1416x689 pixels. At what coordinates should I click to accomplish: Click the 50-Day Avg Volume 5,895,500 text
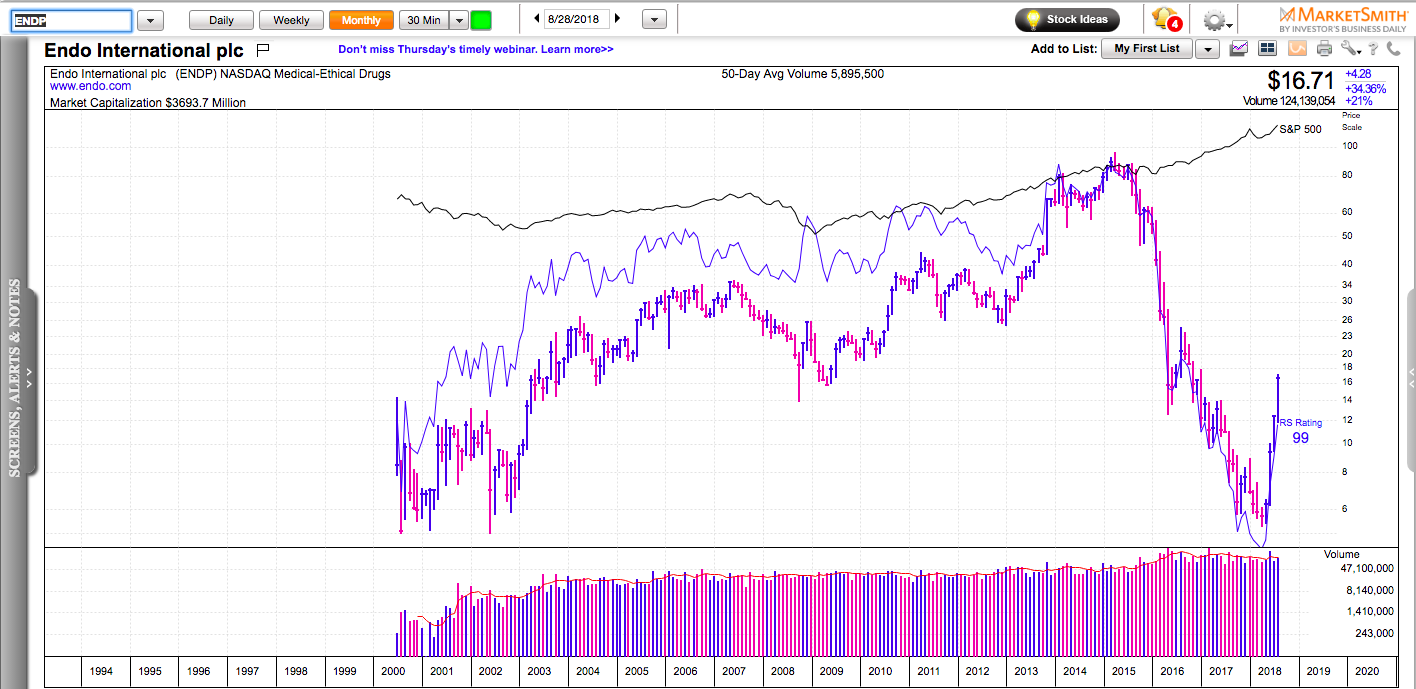pos(802,74)
